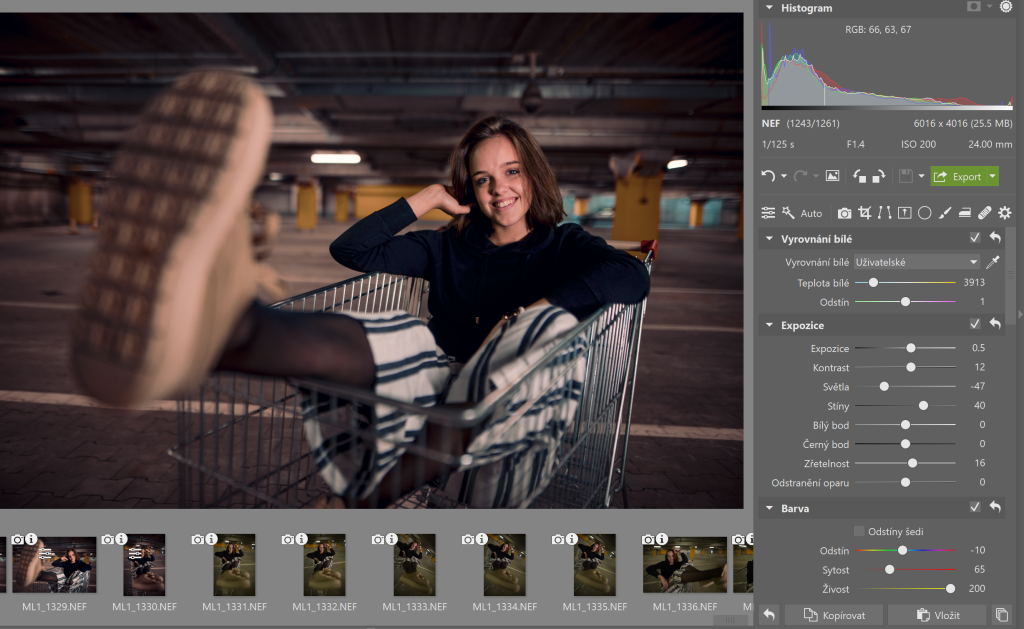This screenshot has width=1024, height=629.
Task: Select the Filter Brush tool
Action: (945, 213)
